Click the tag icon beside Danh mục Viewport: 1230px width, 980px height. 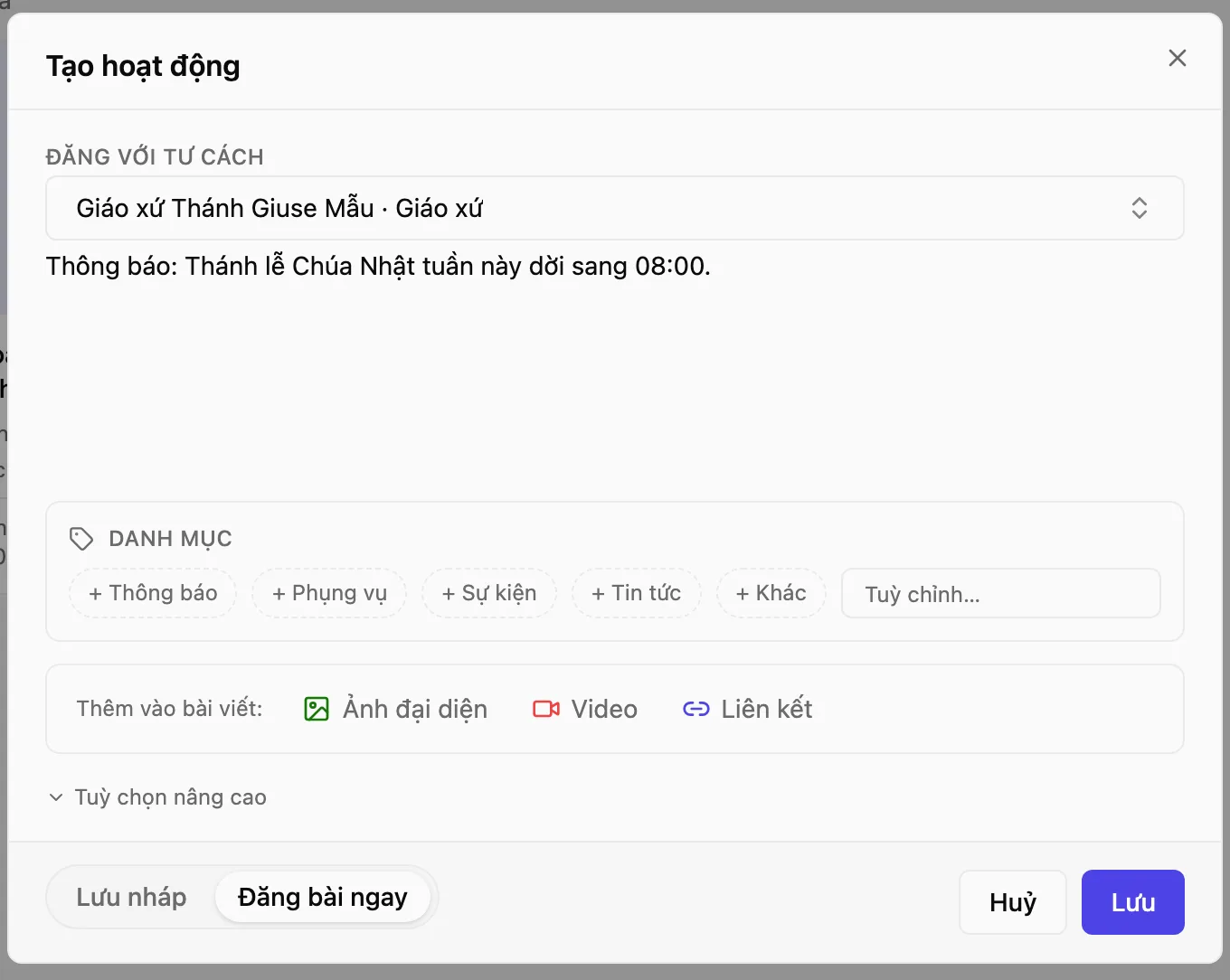(81, 539)
